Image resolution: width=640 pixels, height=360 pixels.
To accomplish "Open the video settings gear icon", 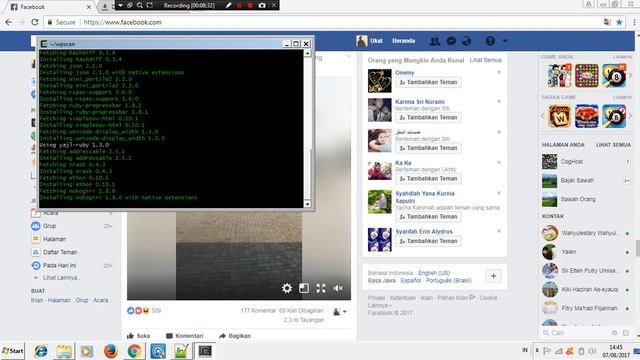I will [x=287, y=288].
